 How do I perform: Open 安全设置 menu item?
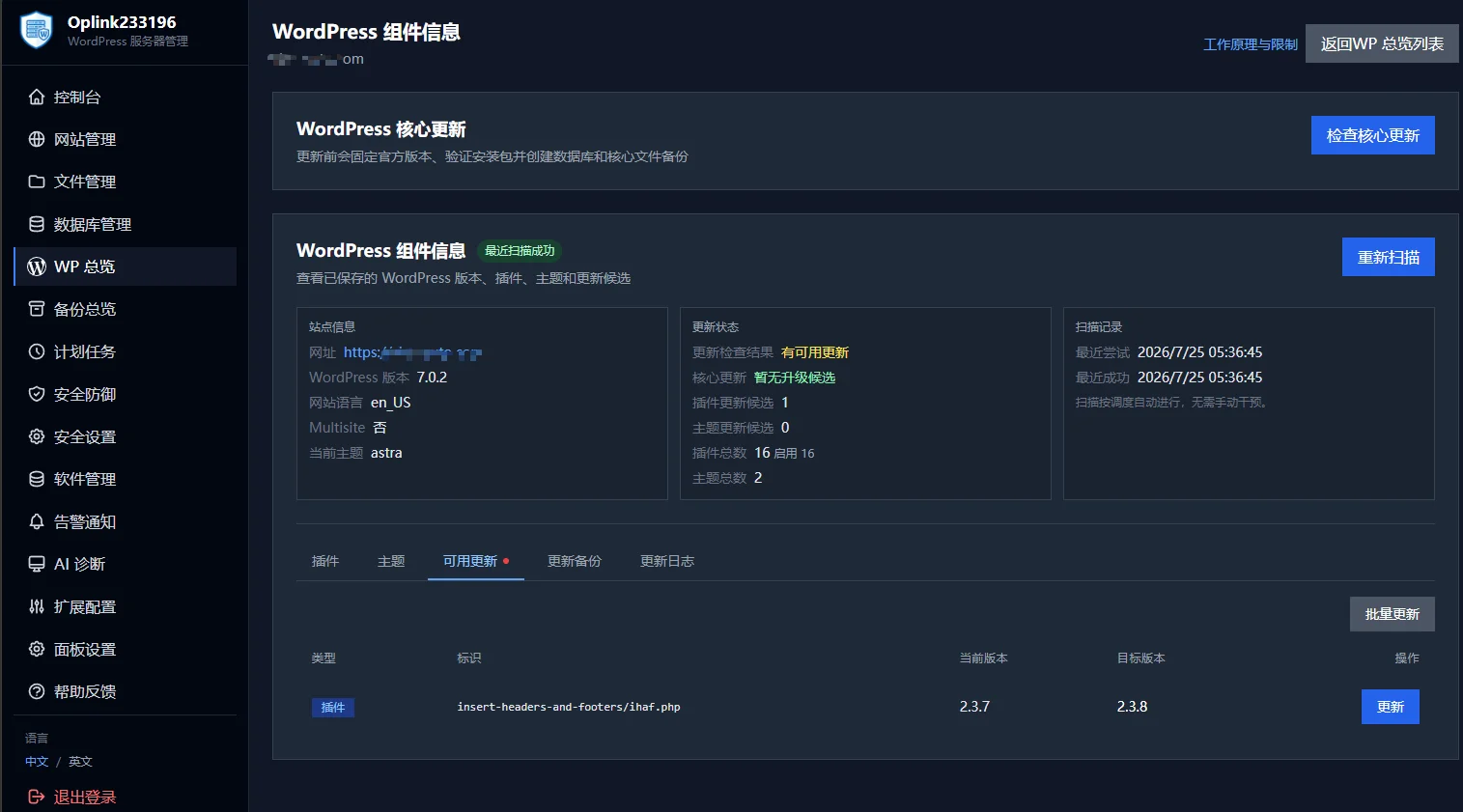click(x=126, y=436)
